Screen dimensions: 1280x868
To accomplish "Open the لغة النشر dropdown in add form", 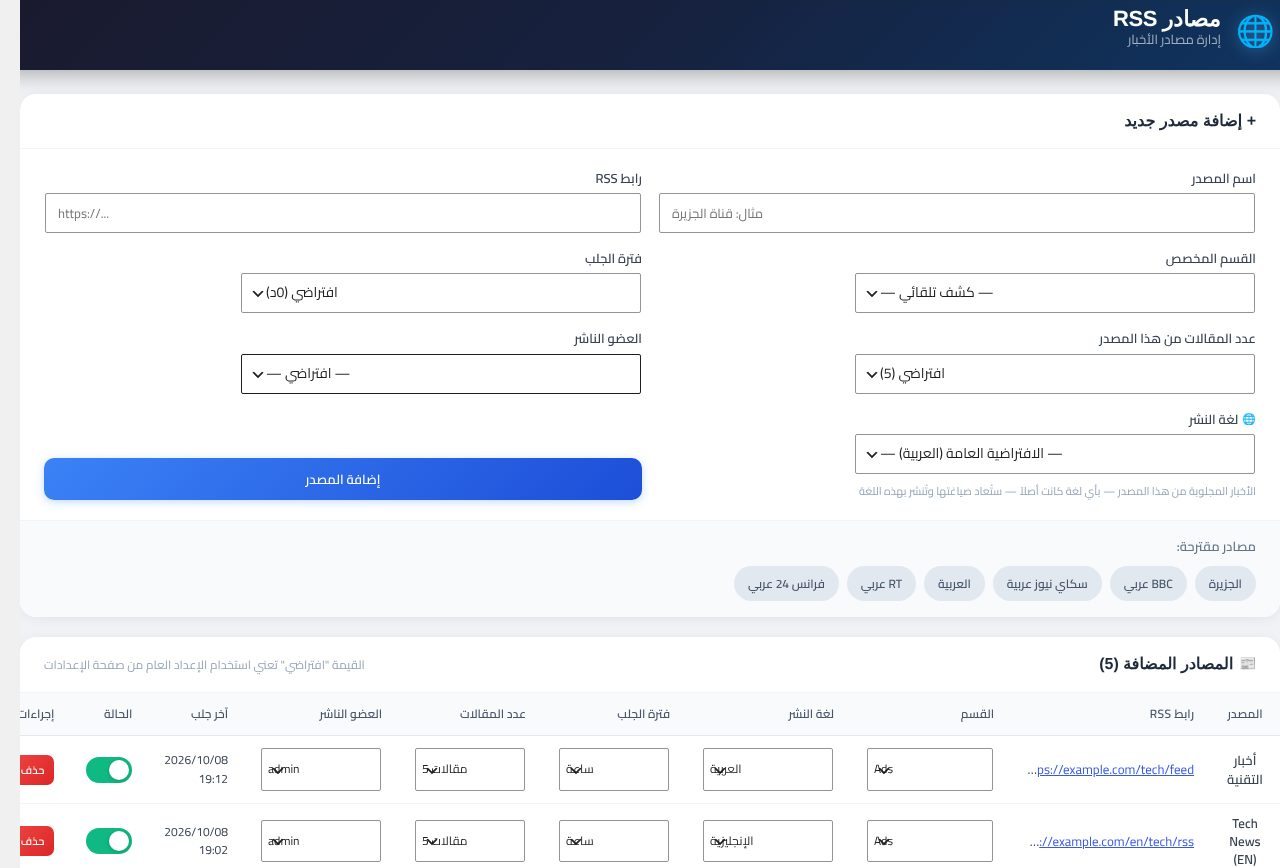I will tap(1055, 454).
